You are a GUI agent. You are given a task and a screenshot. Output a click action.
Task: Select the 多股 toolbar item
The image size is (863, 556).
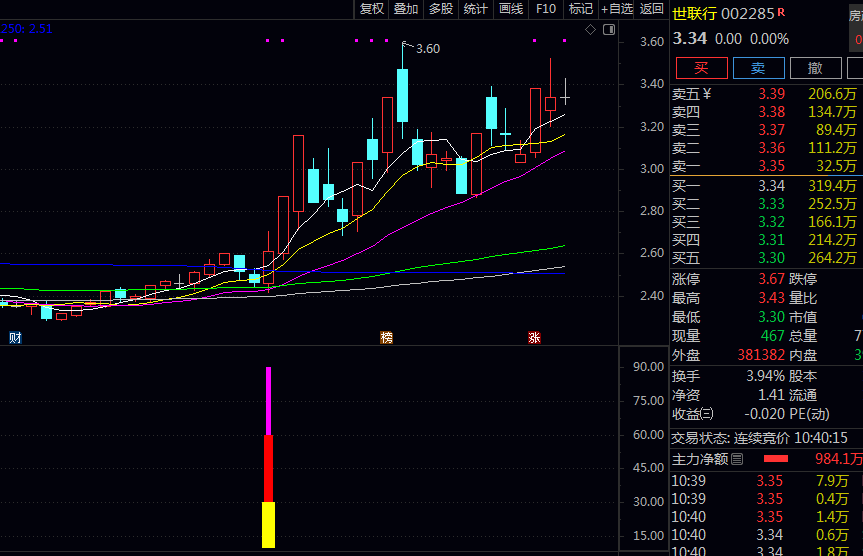click(x=440, y=9)
